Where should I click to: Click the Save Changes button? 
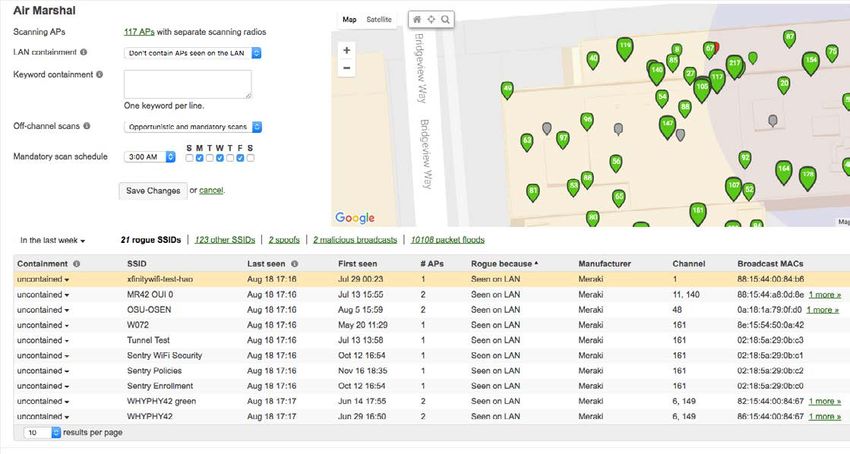[153, 191]
